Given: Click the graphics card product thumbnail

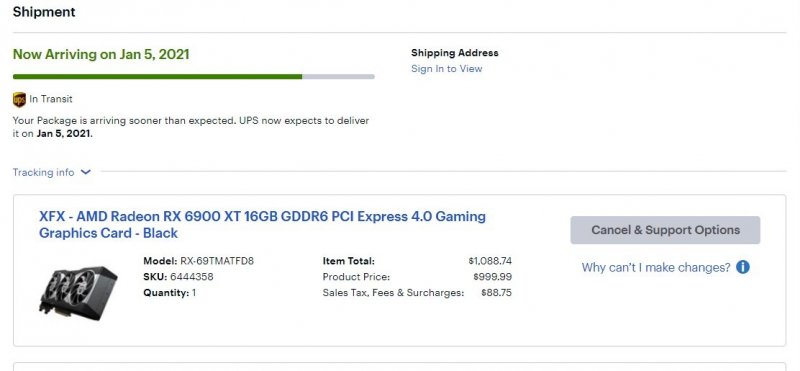Looking at the screenshot, I should pos(78,292).
